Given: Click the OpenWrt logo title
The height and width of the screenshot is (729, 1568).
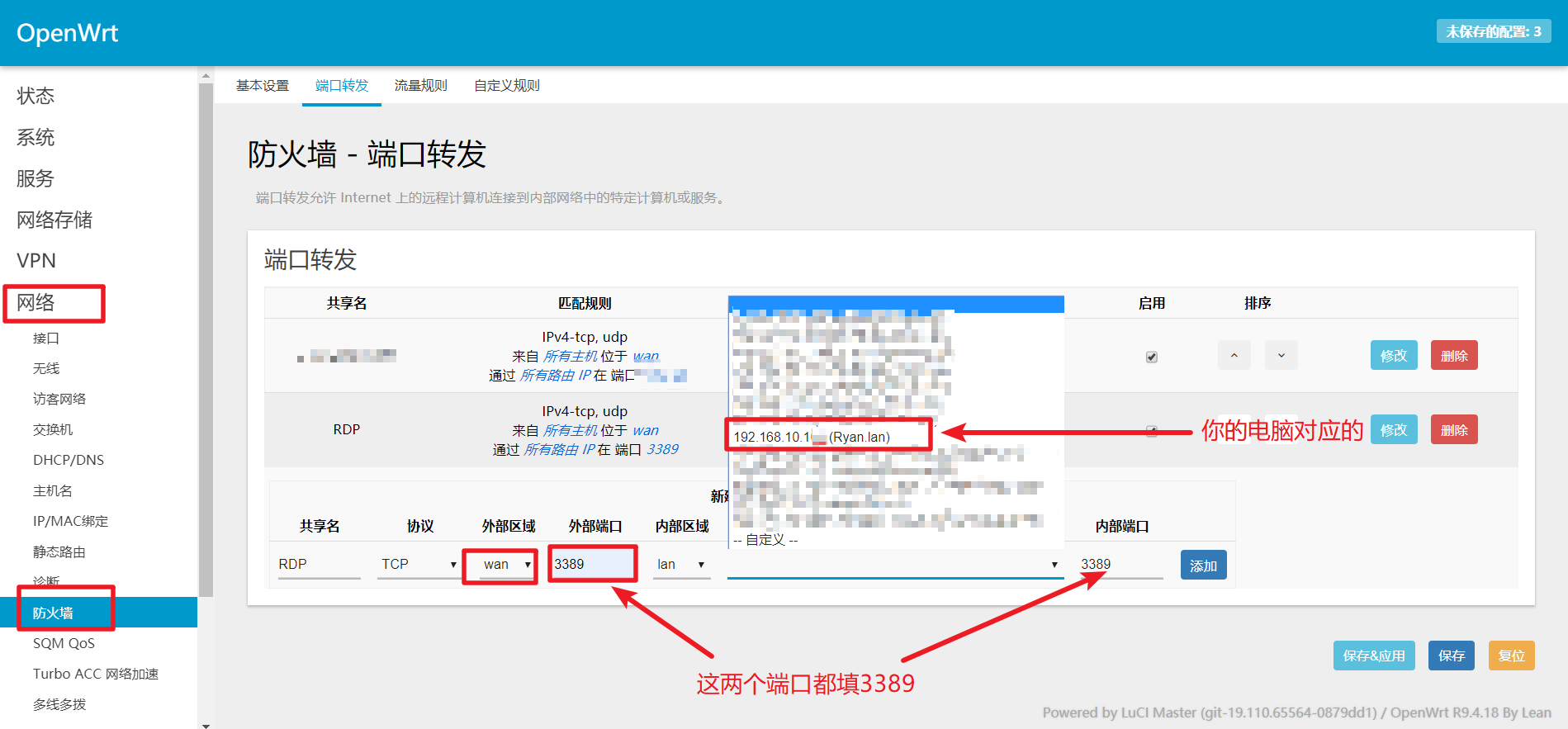Looking at the screenshot, I should pyautogui.click(x=68, y=33).
